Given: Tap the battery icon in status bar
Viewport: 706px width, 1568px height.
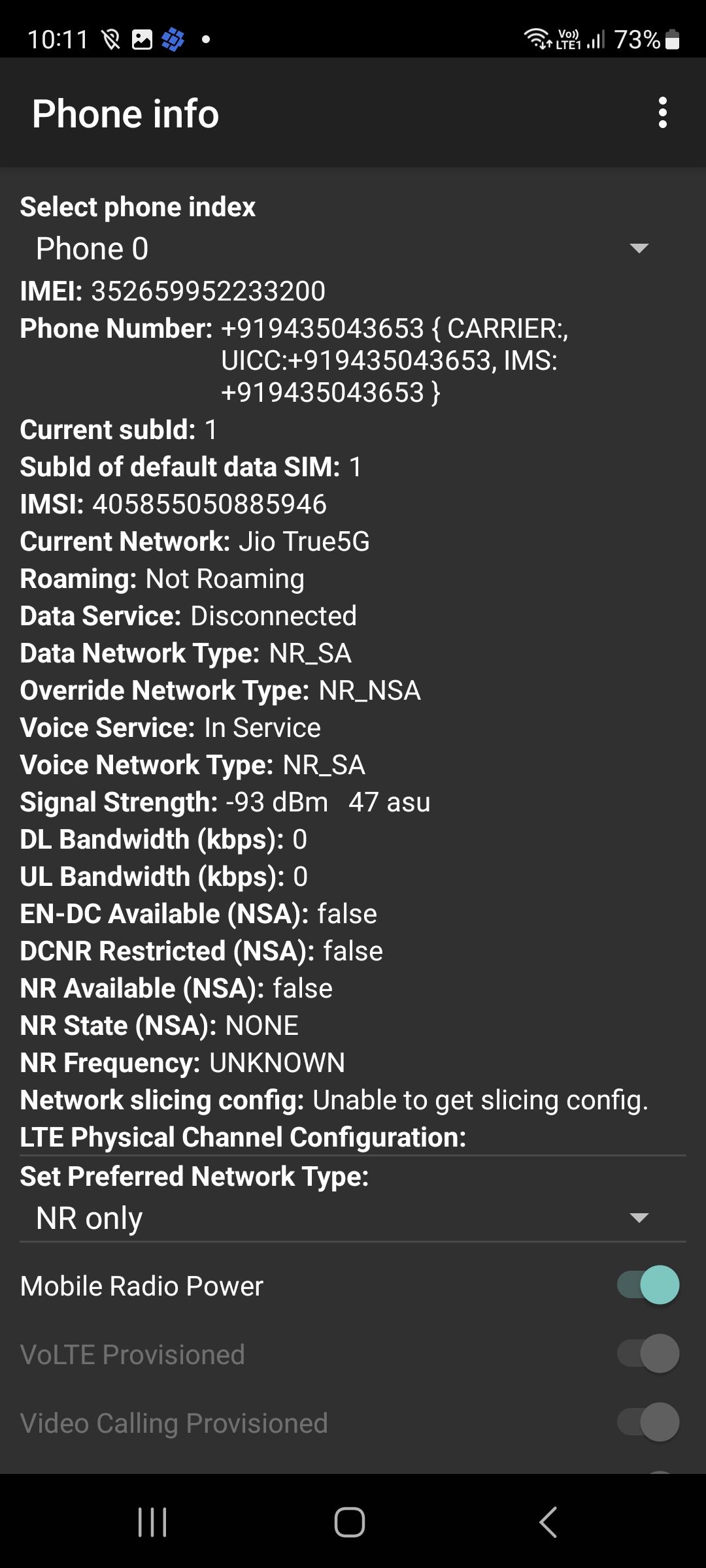Looking at the screenshot, I should pyautogui.click(x=672, y=40).
